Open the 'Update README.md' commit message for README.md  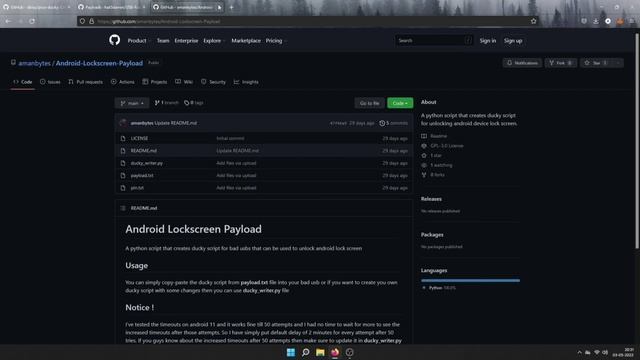coord(238,151)
